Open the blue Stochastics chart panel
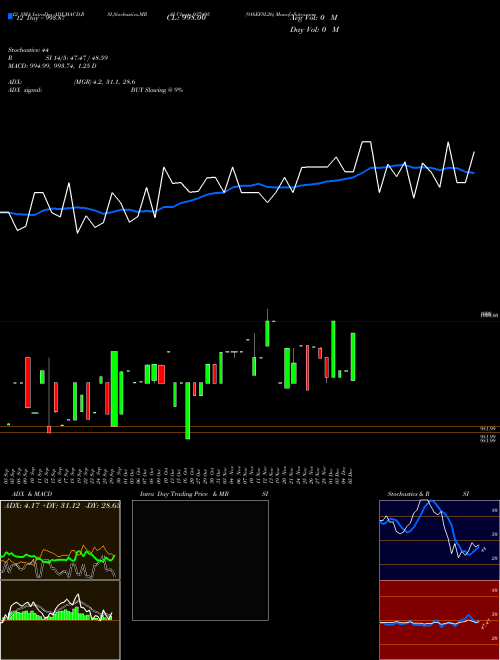This screenshot has width=500, height=660. (439, 540)
